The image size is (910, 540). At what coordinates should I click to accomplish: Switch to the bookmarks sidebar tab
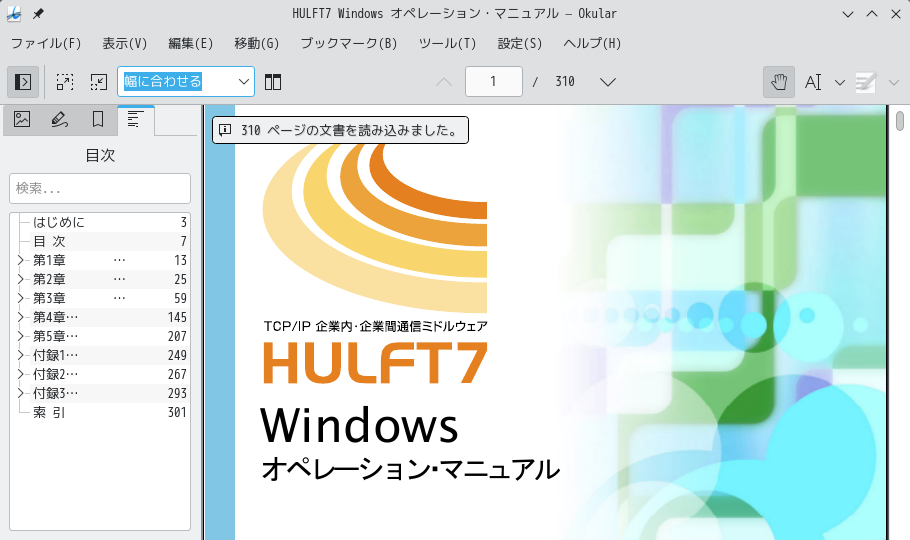[98, 120]
